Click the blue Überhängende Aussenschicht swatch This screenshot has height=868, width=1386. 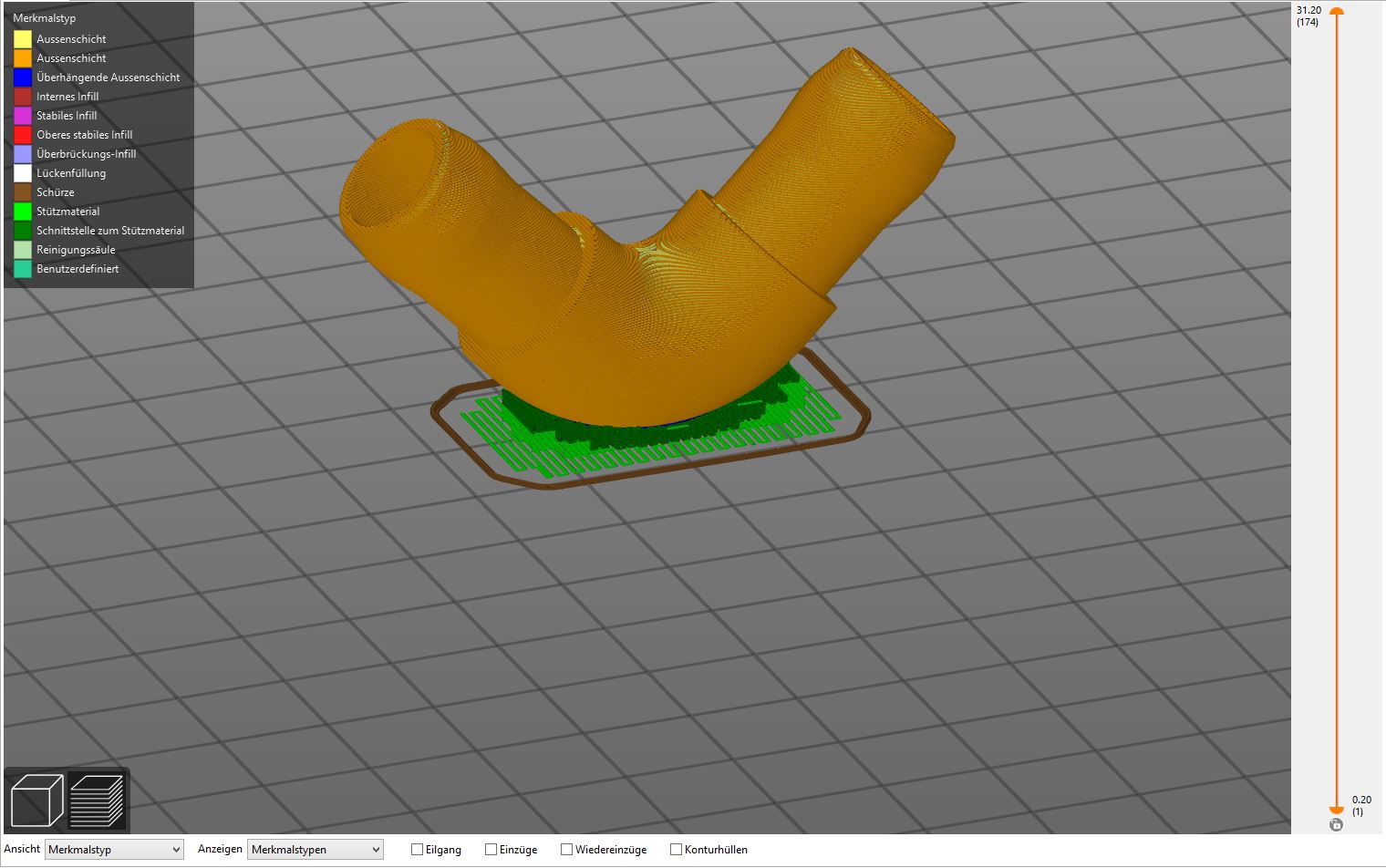23,77
